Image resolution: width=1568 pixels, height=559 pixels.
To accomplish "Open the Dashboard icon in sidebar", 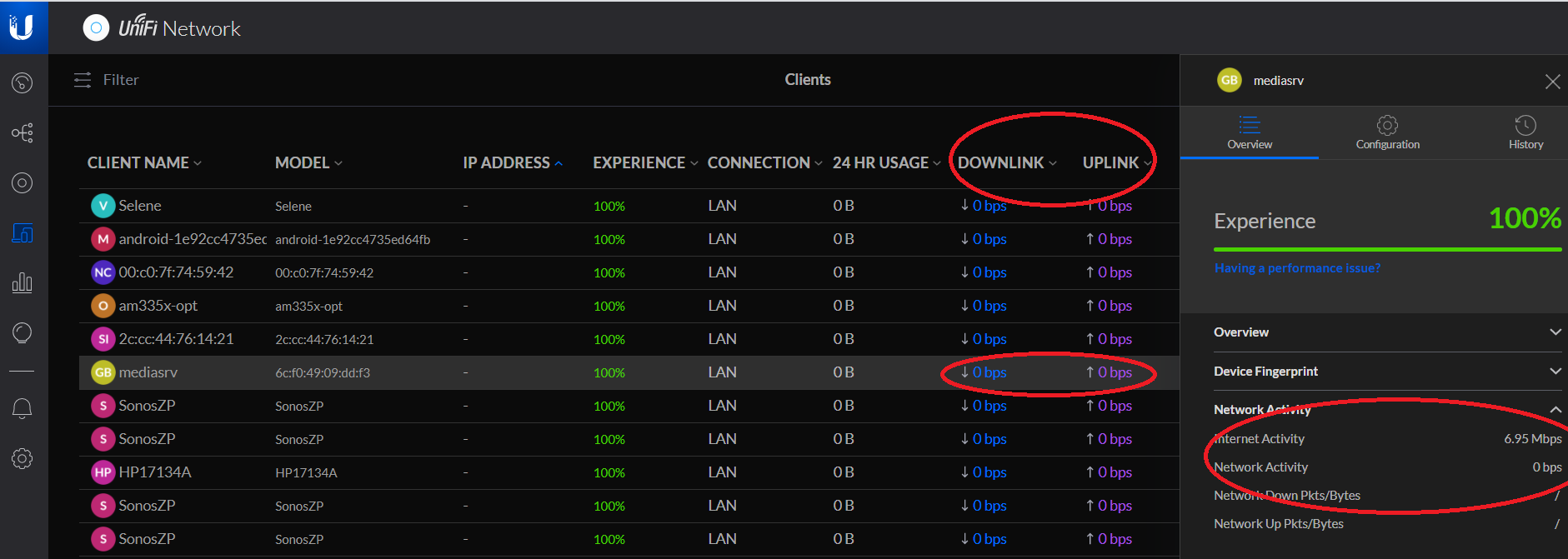I will (x=23, y=82).
